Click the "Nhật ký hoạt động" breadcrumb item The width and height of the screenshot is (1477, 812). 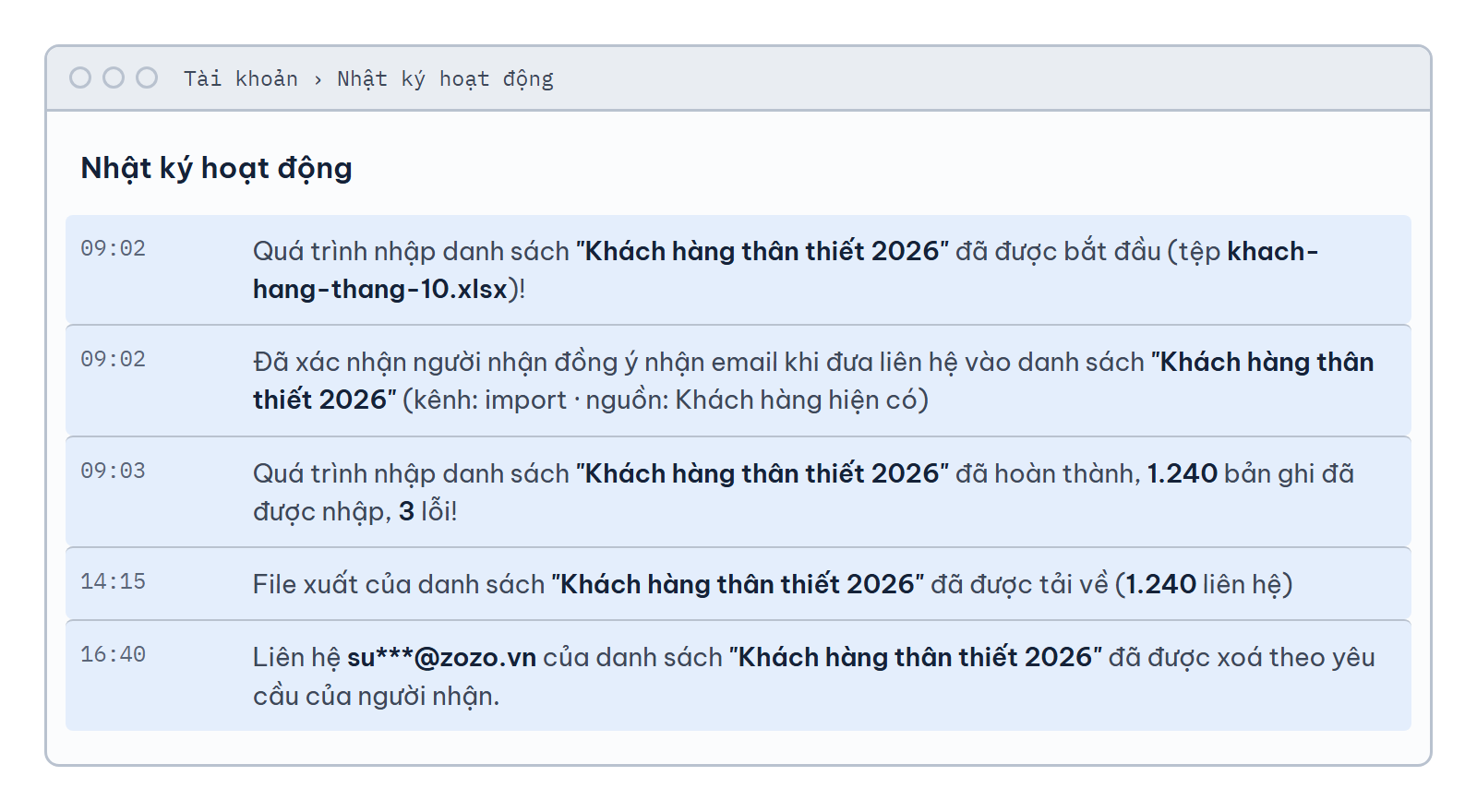(x=445, y=78)
